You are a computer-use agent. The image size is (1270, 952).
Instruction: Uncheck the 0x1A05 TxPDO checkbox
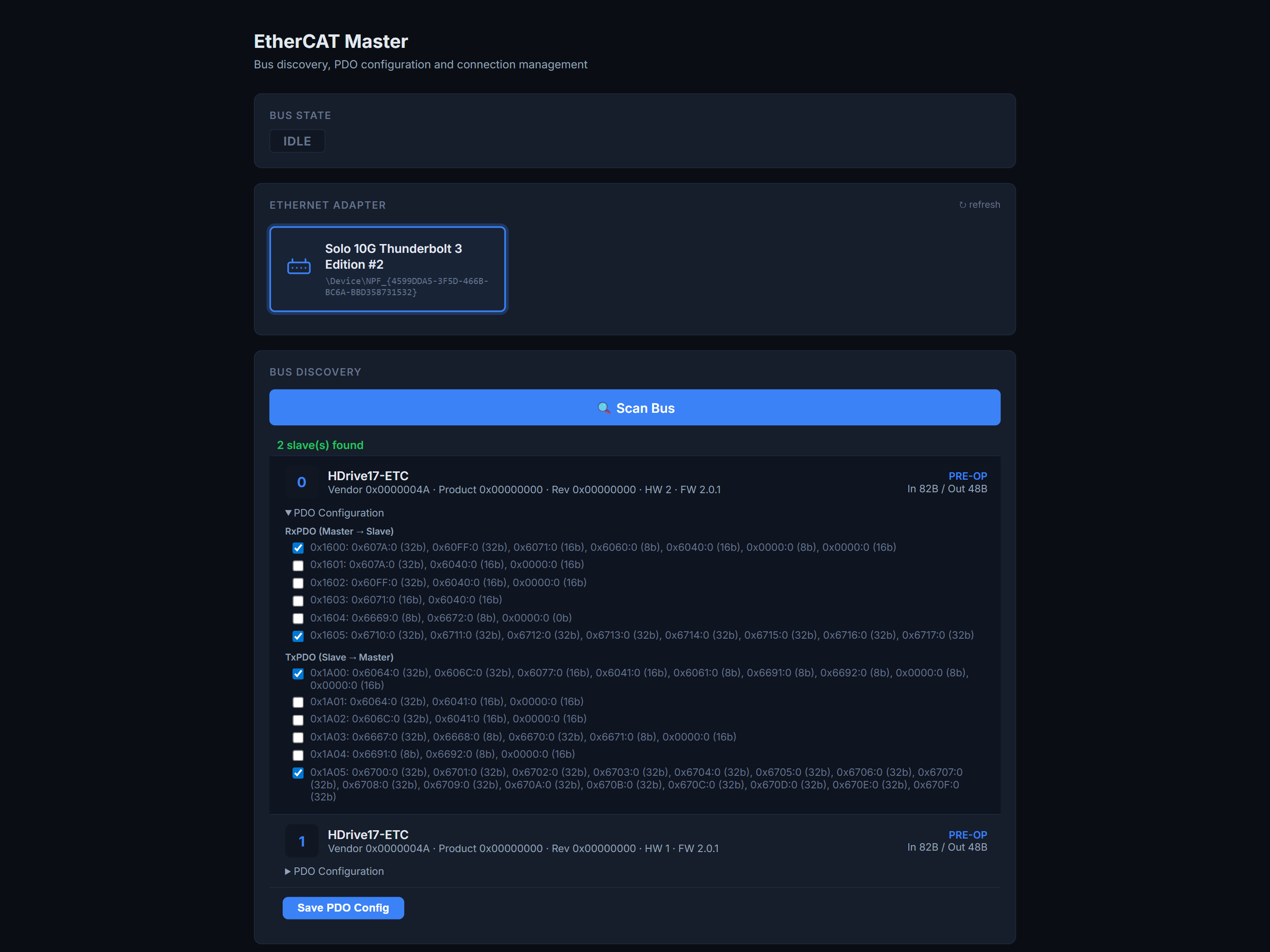[298, 773]
